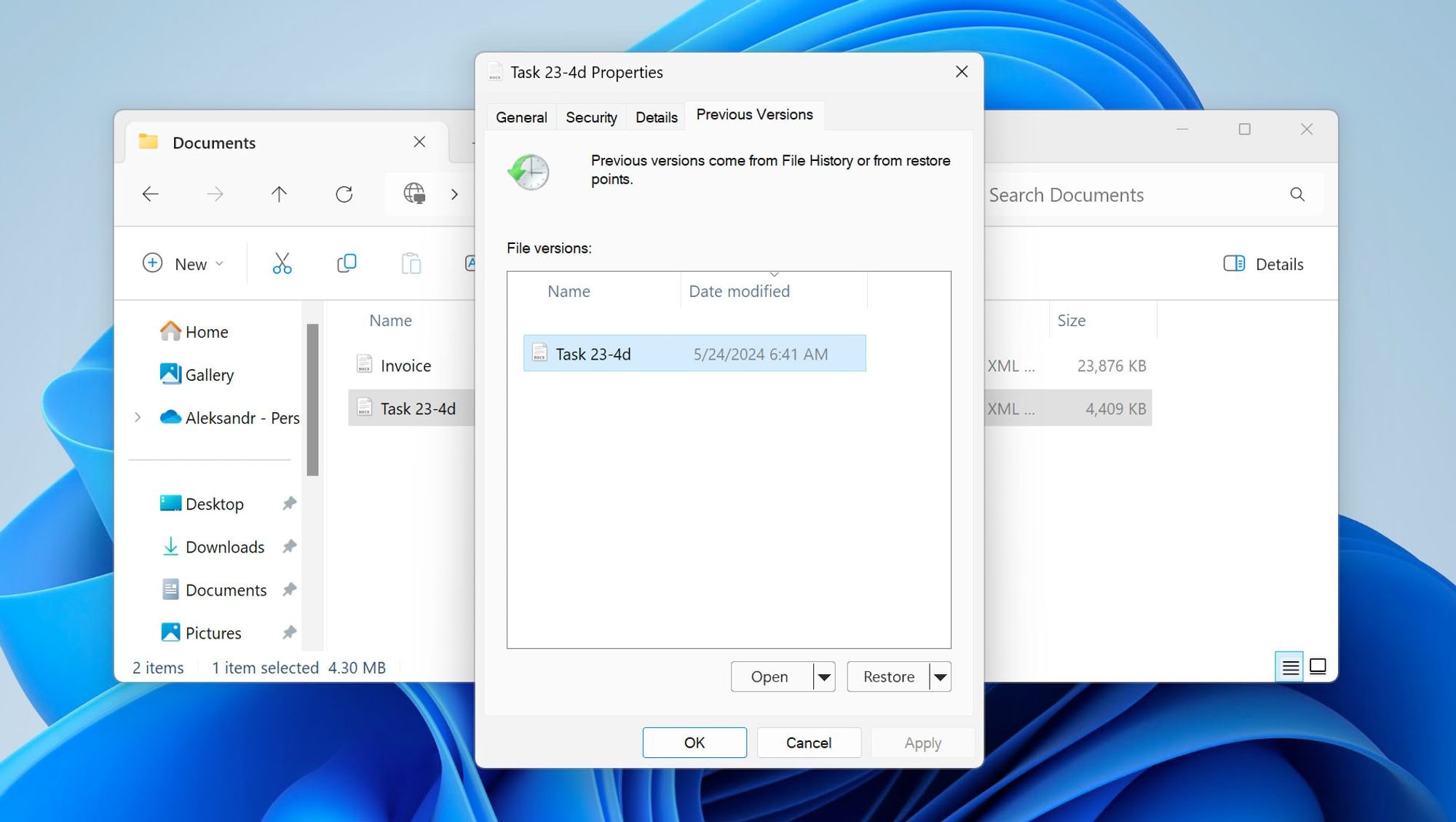Click the tiles view layout icon
Screen dimensions: 1456x822
[x=1320, y=666]
